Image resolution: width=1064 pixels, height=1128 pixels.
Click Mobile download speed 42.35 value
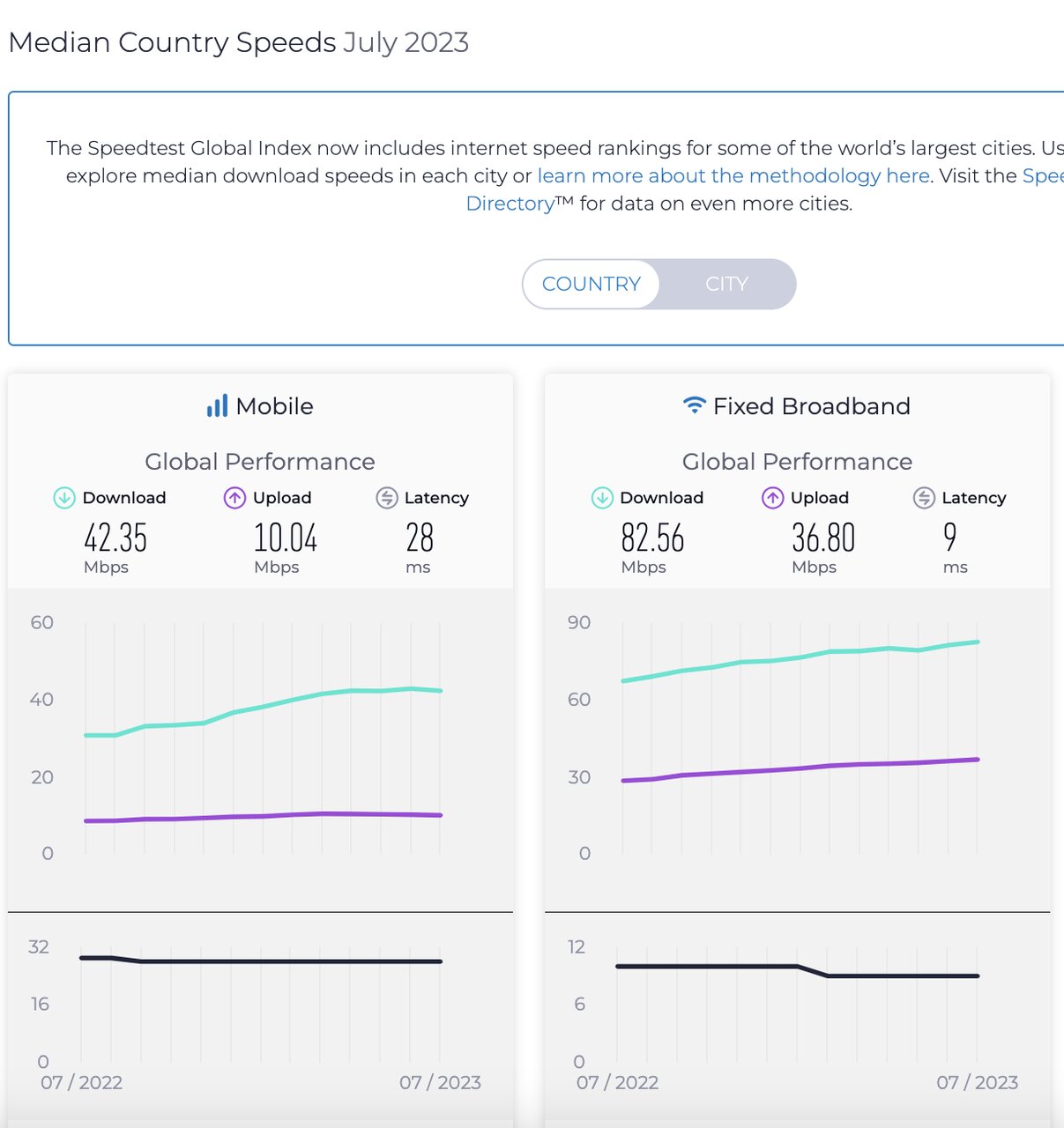(115, 538)
